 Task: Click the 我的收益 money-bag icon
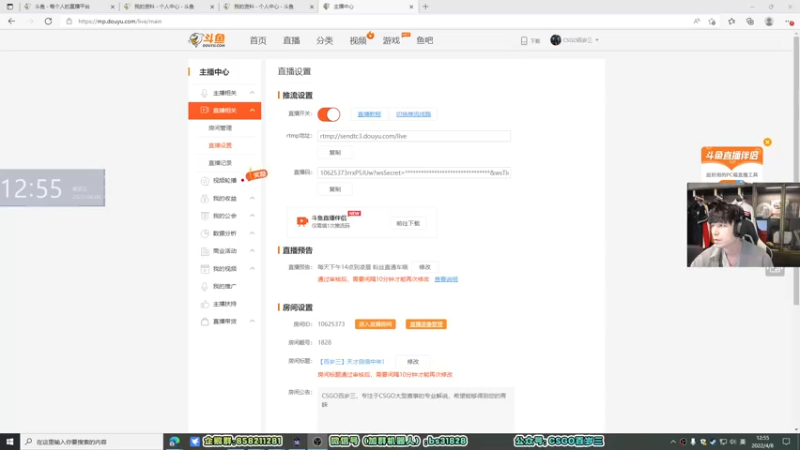[205, 198]
